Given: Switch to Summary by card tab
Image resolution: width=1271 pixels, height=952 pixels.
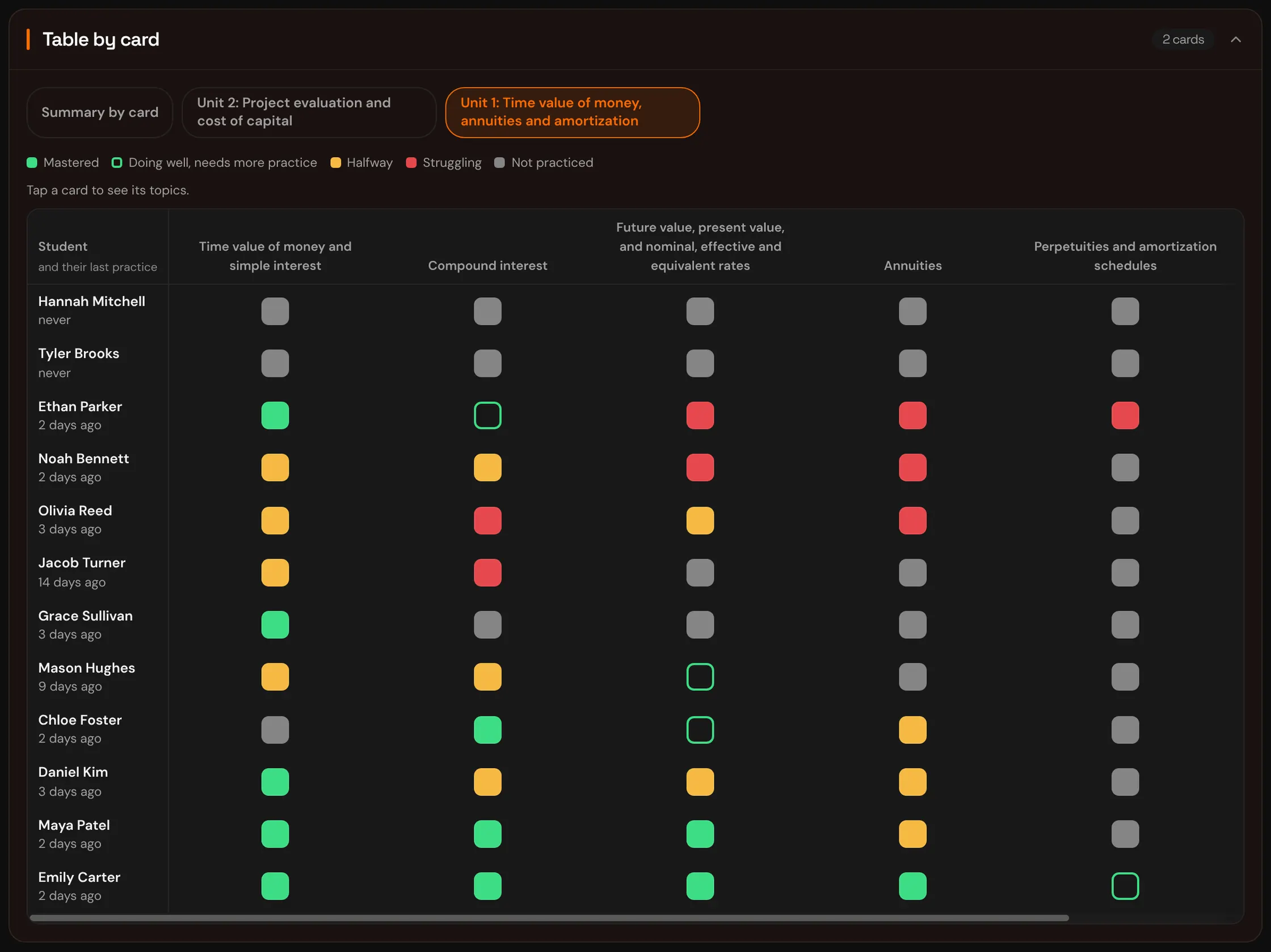Looking at the screenshot, I should (x=99, y=112).
